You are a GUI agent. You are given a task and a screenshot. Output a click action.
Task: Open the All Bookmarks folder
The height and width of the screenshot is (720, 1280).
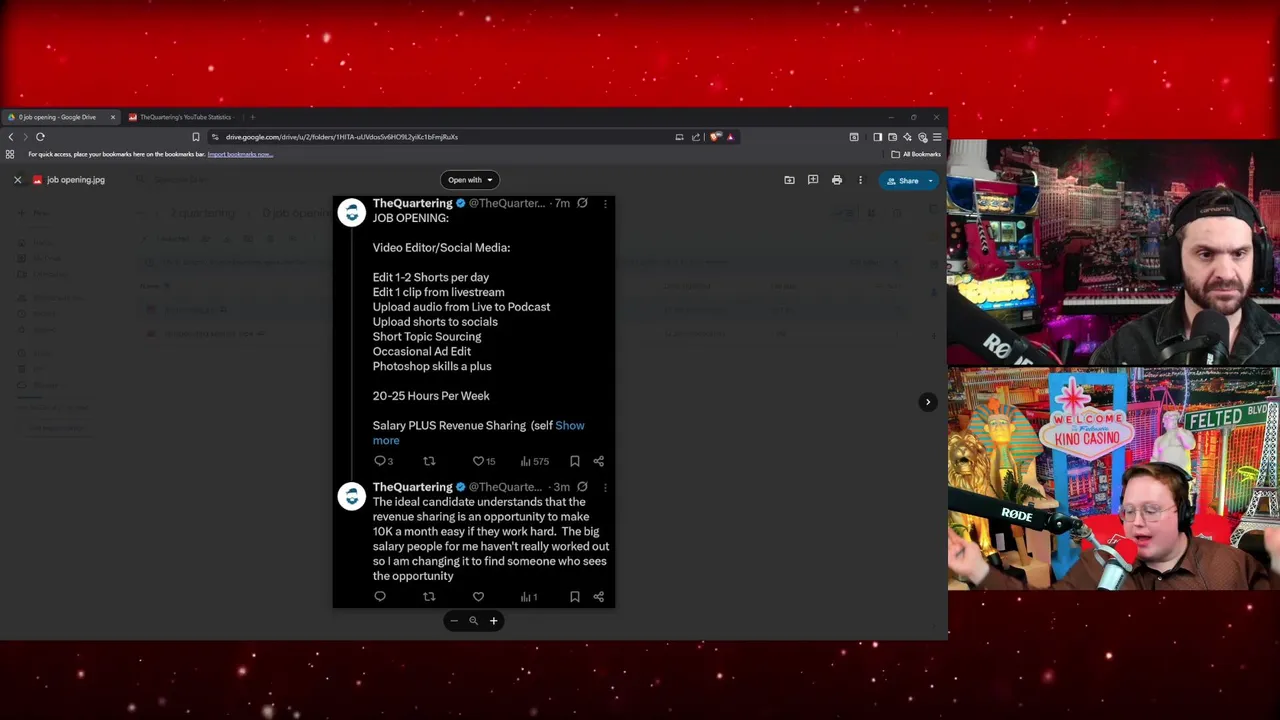916,154
